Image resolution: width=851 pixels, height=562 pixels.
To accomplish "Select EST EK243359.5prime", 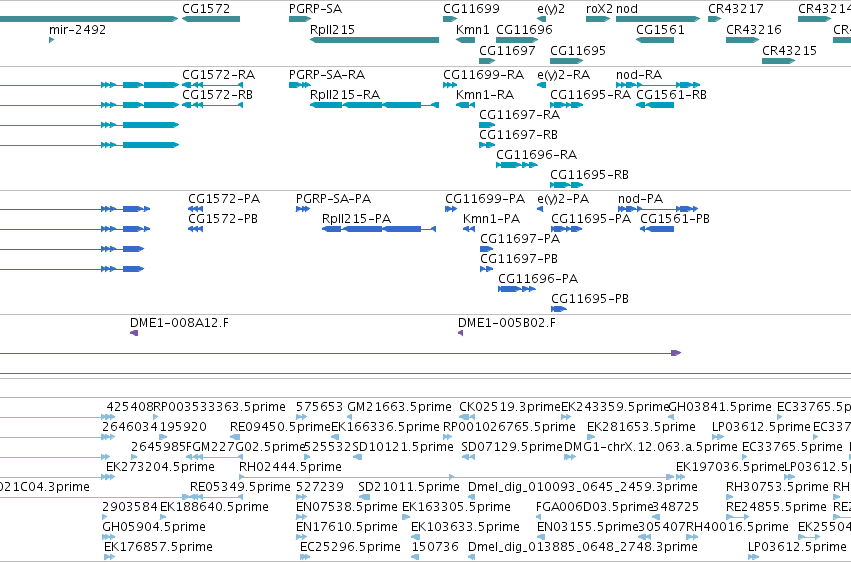I will click(x=566, y=417).
